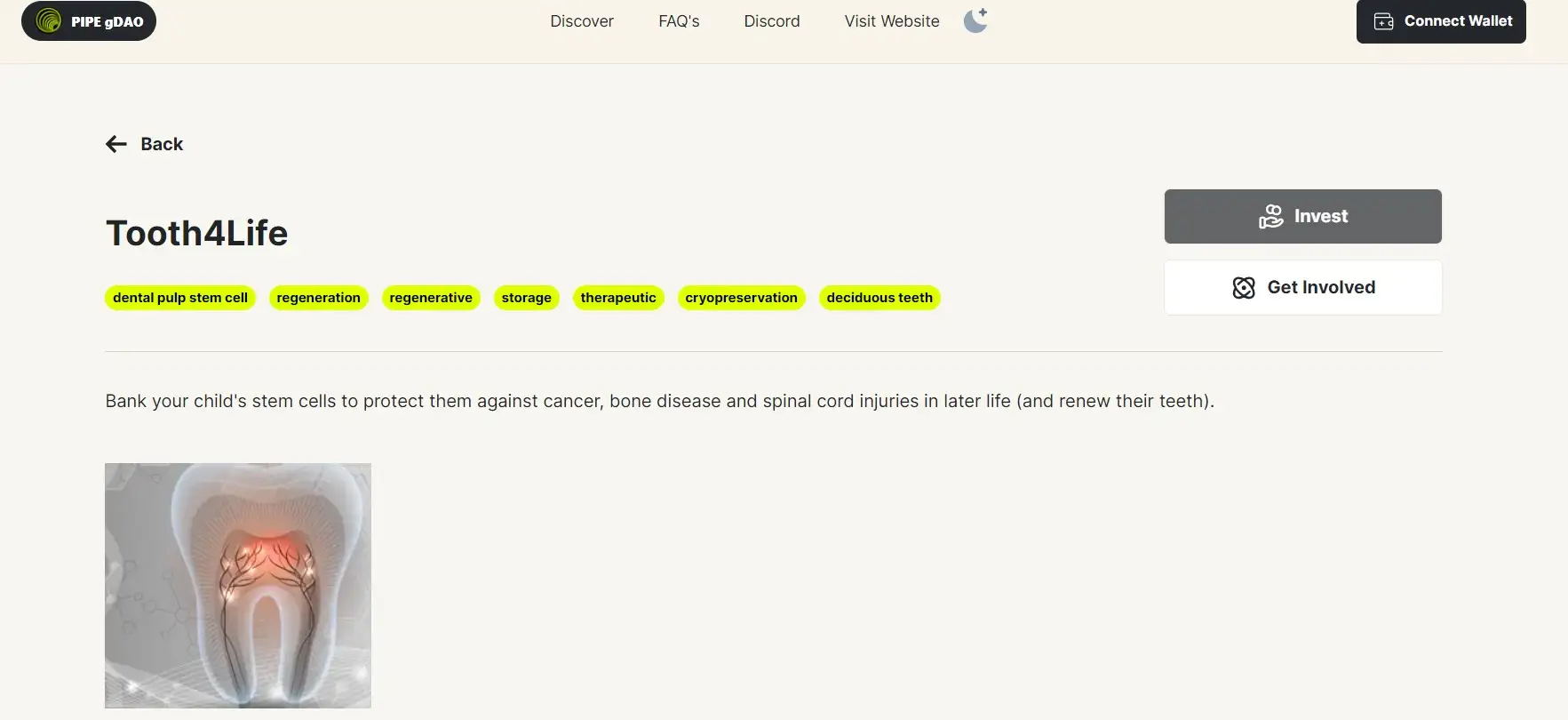Click the PIPE gDAO spiral logo icon
1568x720 pixels.
click(x=48, y=21)
